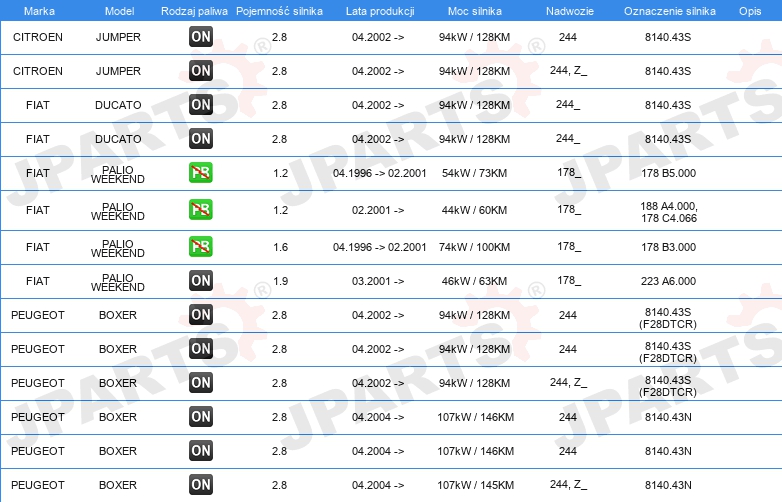This screenshot has height=502, width=782.
Task: Click the ON diesel icon in the Citroen Jumper 244, Z_ row
Action: tap(200, 71)
